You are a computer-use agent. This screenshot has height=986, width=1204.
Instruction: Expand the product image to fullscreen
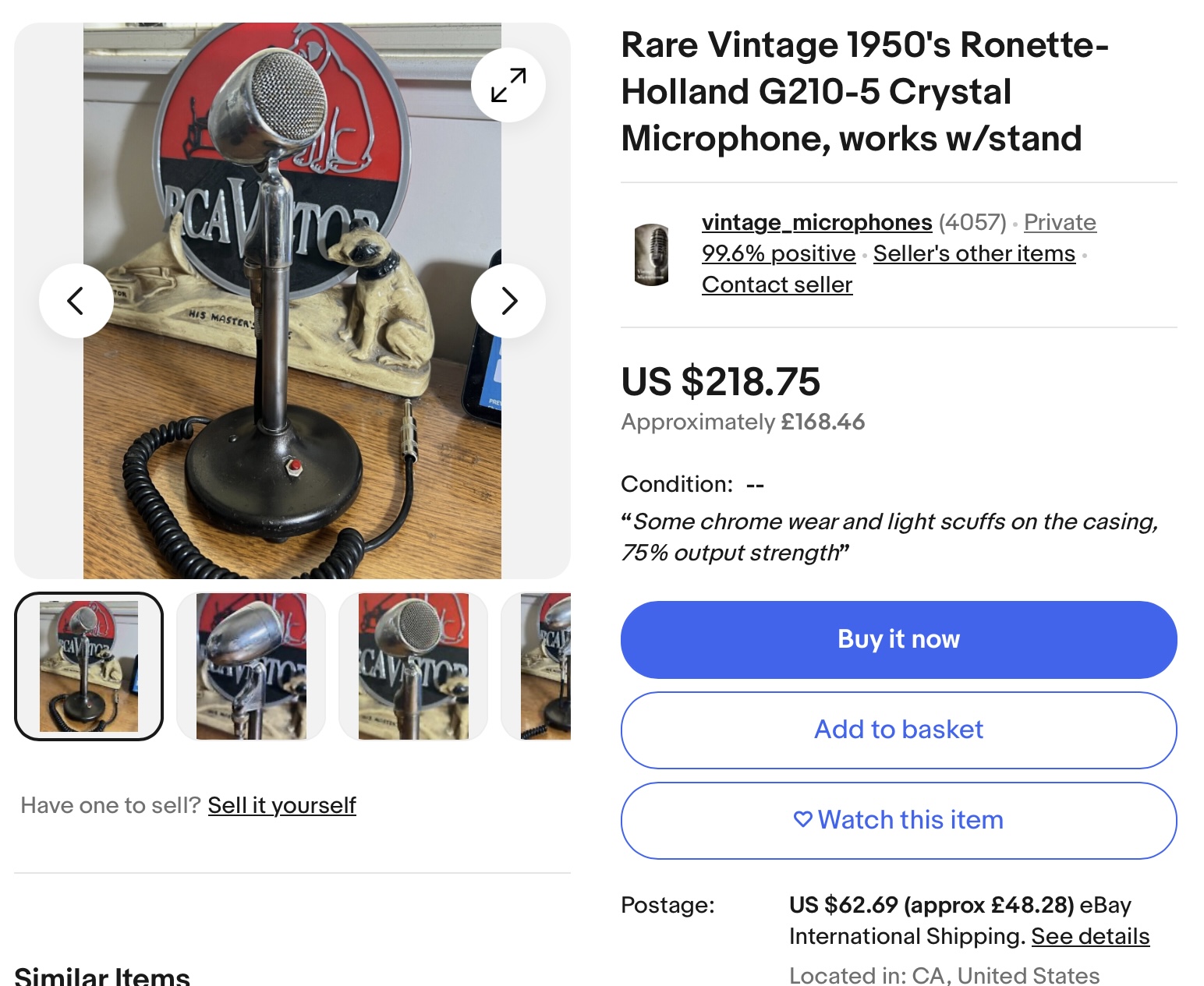[508, 85]
